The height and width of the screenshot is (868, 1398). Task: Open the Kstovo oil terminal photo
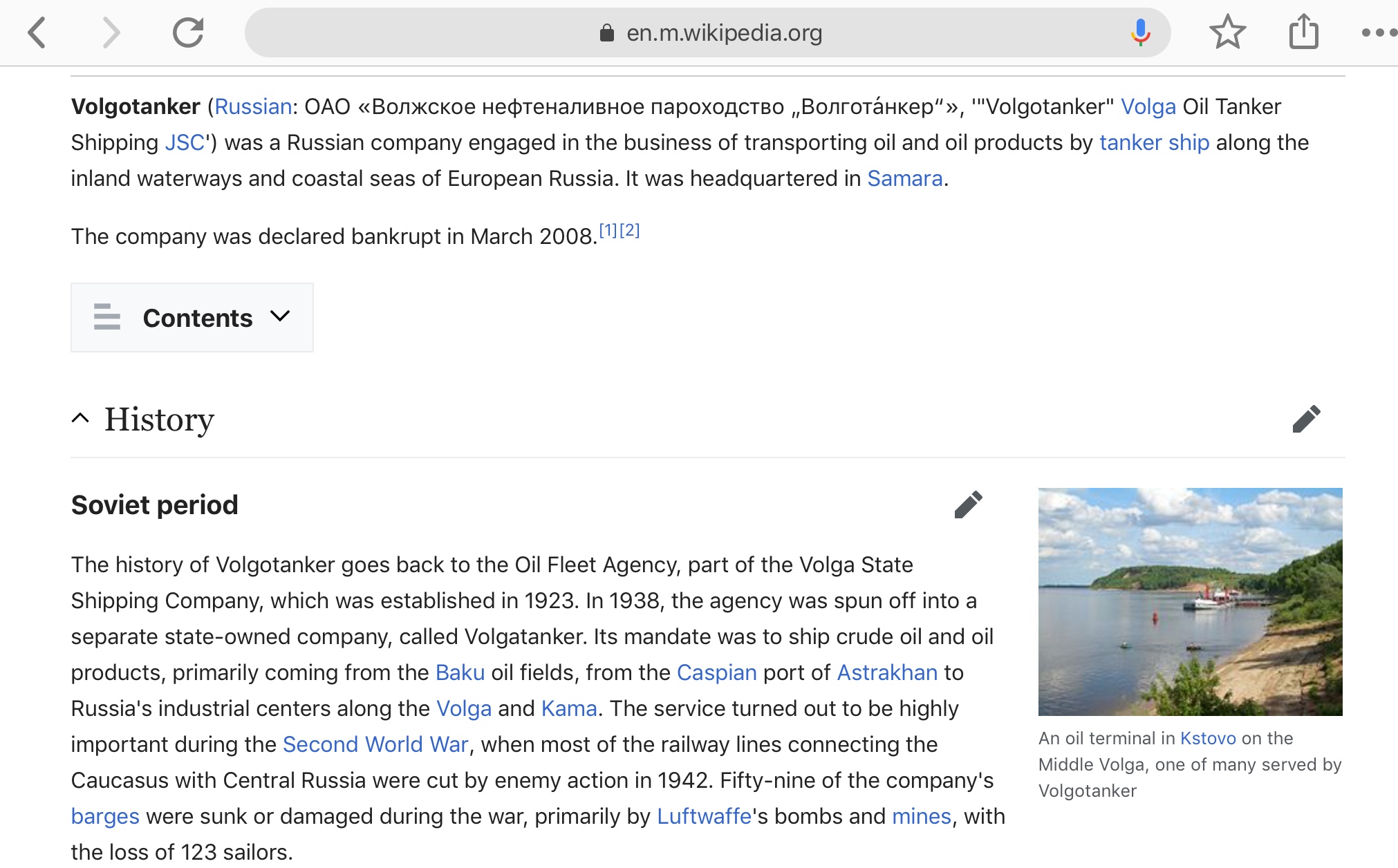click(1190, 601)
